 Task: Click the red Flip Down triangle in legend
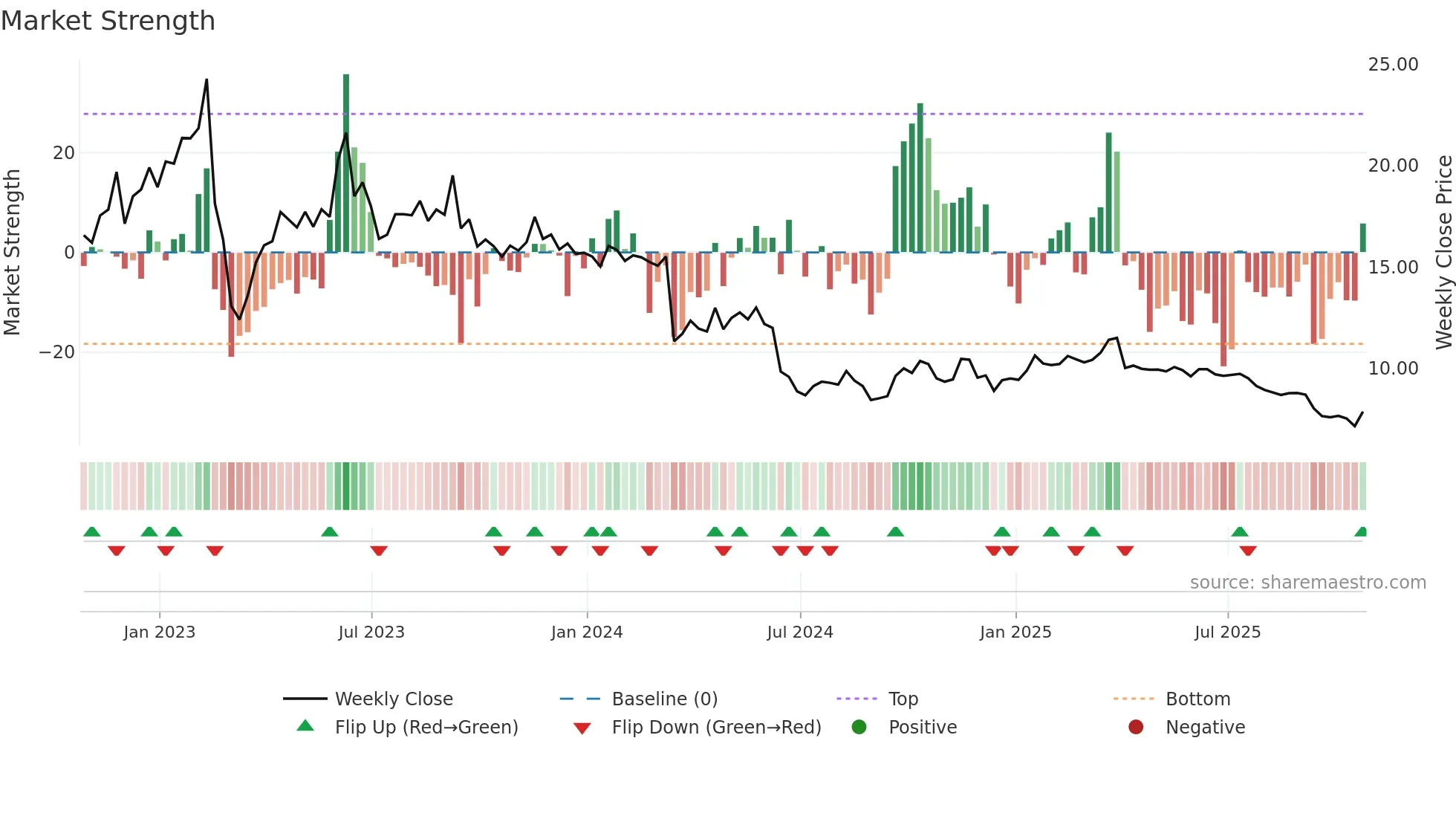click(582, 728)
